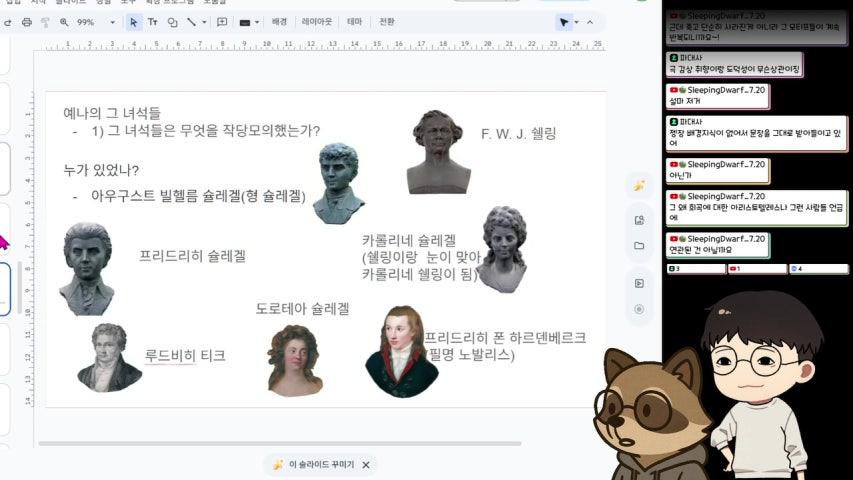This screenshot has height=480, width=853.
Task: Open the 테마 (theme) panel
Action: 355,22
